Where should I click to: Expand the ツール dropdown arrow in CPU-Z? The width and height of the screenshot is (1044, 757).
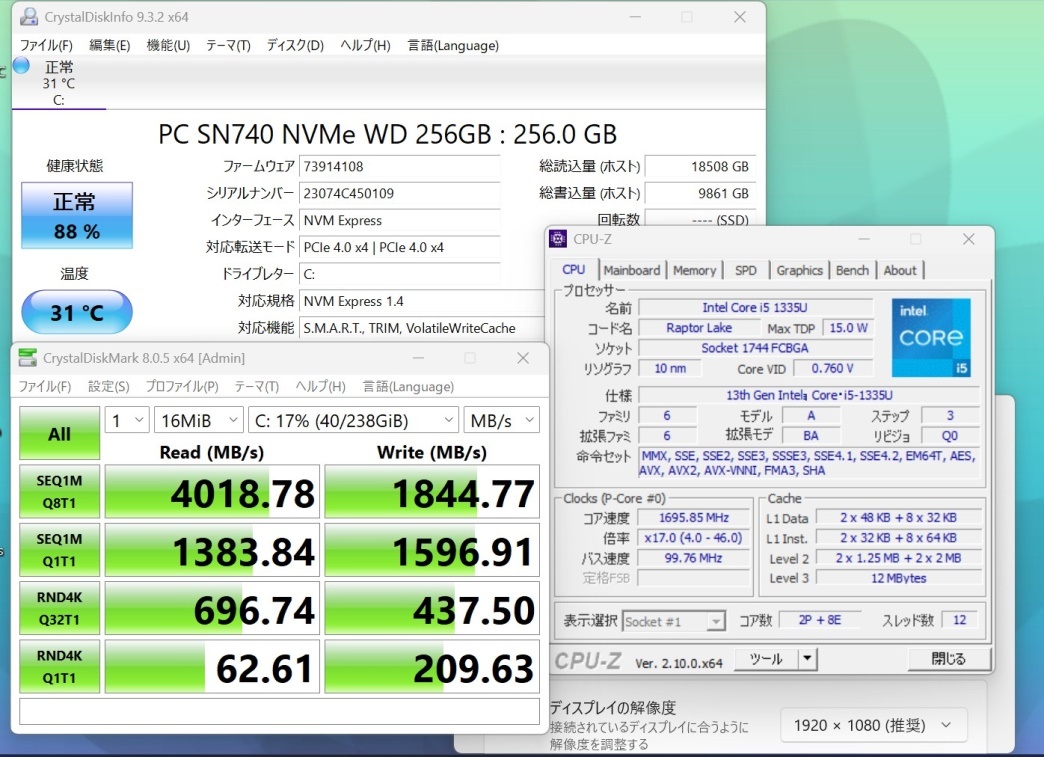(807, 658)
